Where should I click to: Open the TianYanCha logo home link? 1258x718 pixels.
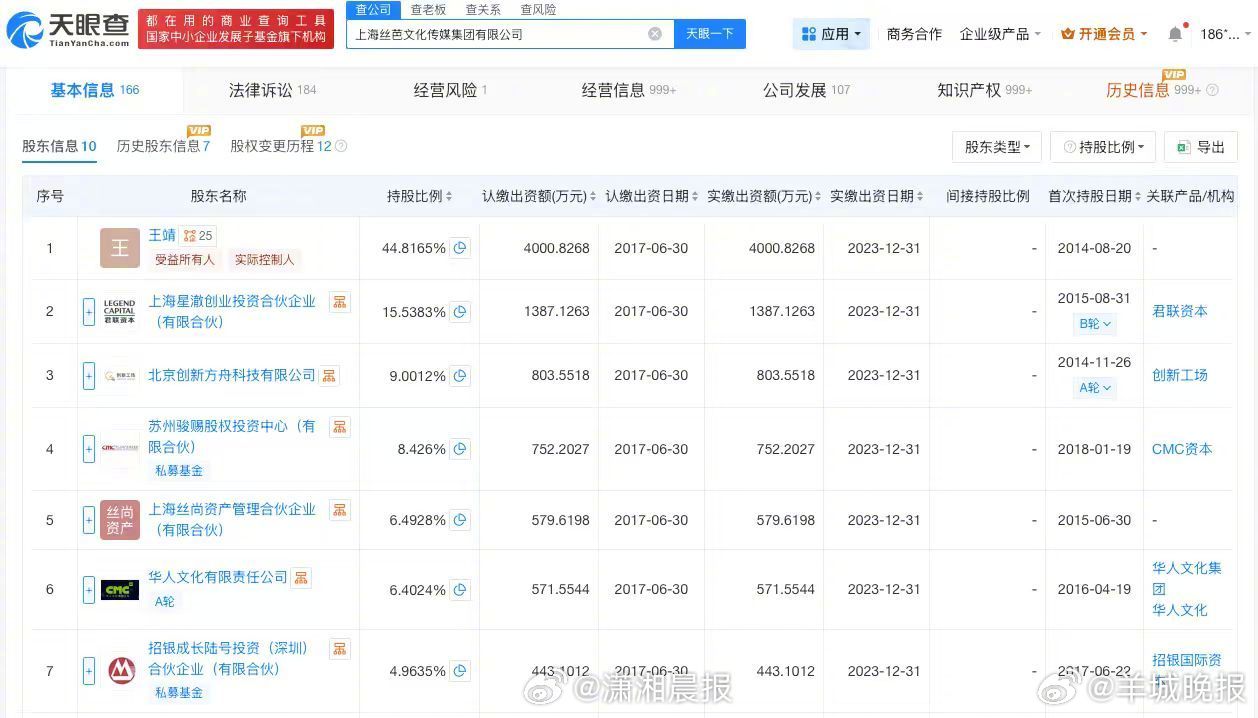[x=67, y=30]
